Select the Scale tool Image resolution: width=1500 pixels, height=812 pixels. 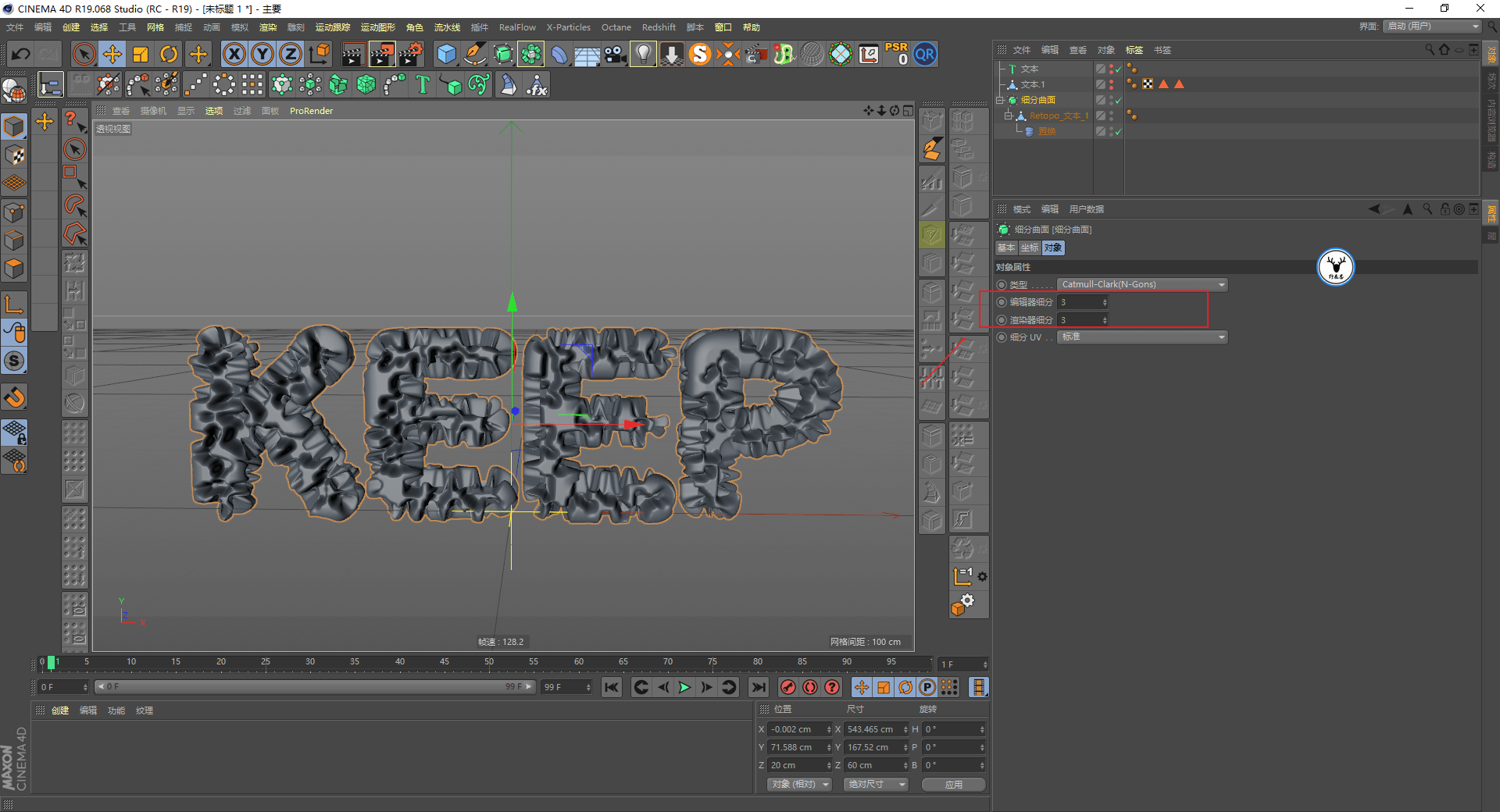pos(141,55)
